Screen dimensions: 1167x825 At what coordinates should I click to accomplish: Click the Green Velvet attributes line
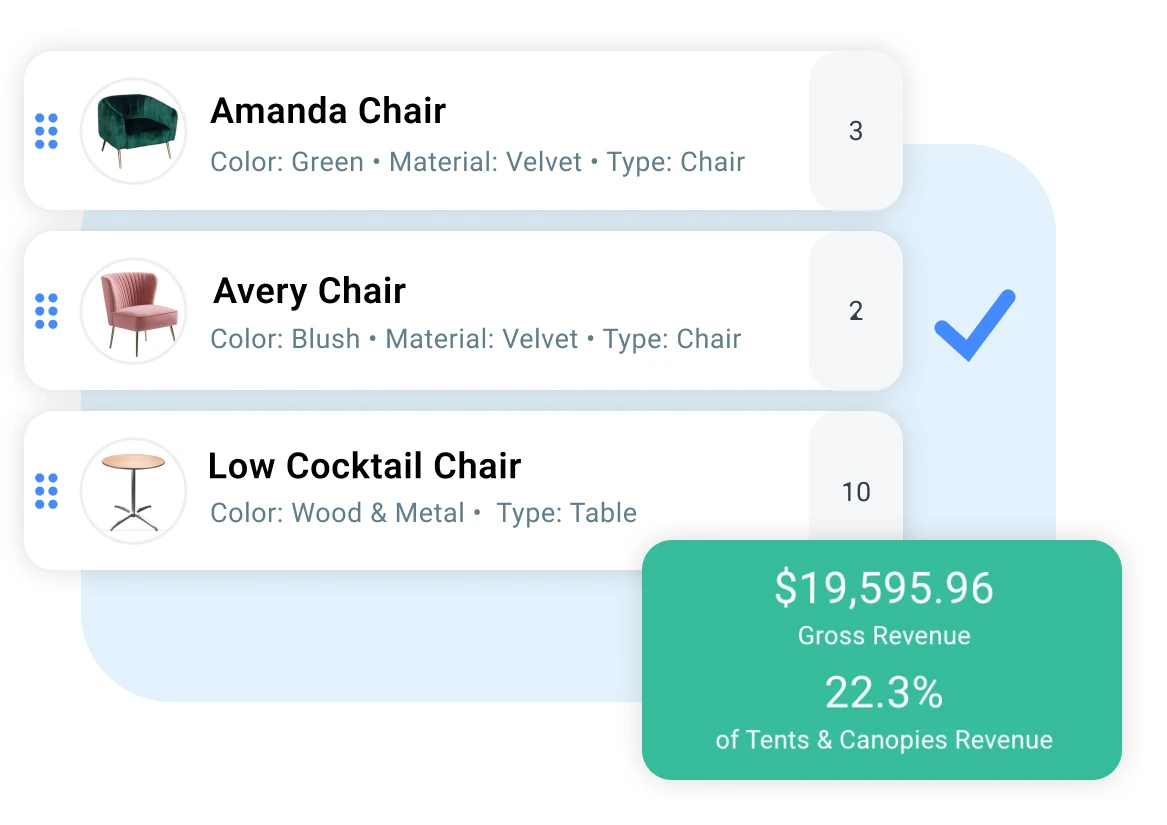tap(477, 162)
